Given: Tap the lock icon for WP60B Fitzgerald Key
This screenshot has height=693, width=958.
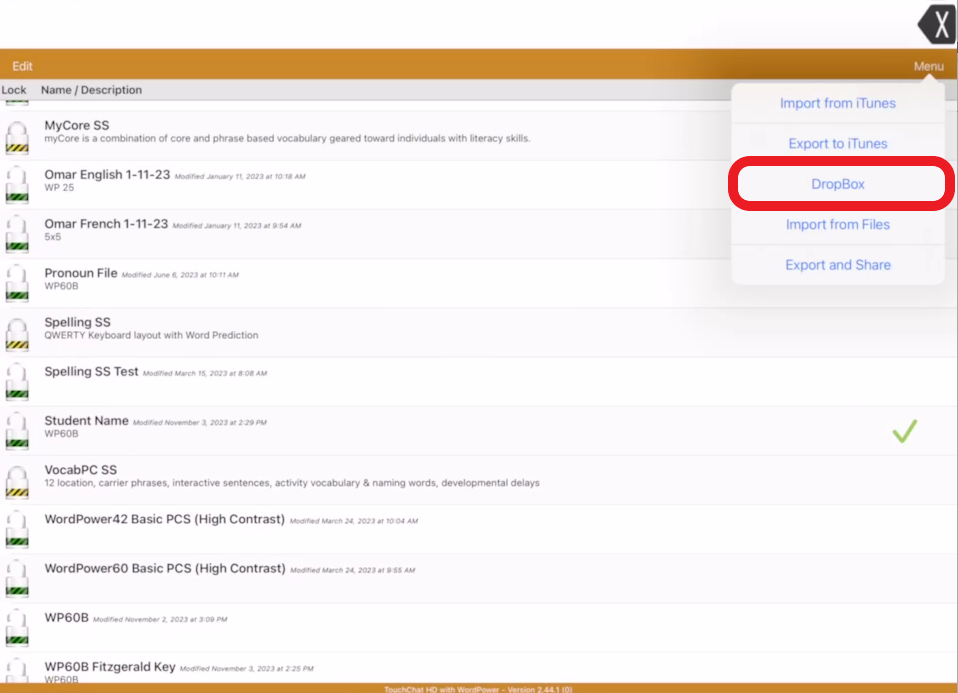Looking at the screenshot, I should point(17,670).
